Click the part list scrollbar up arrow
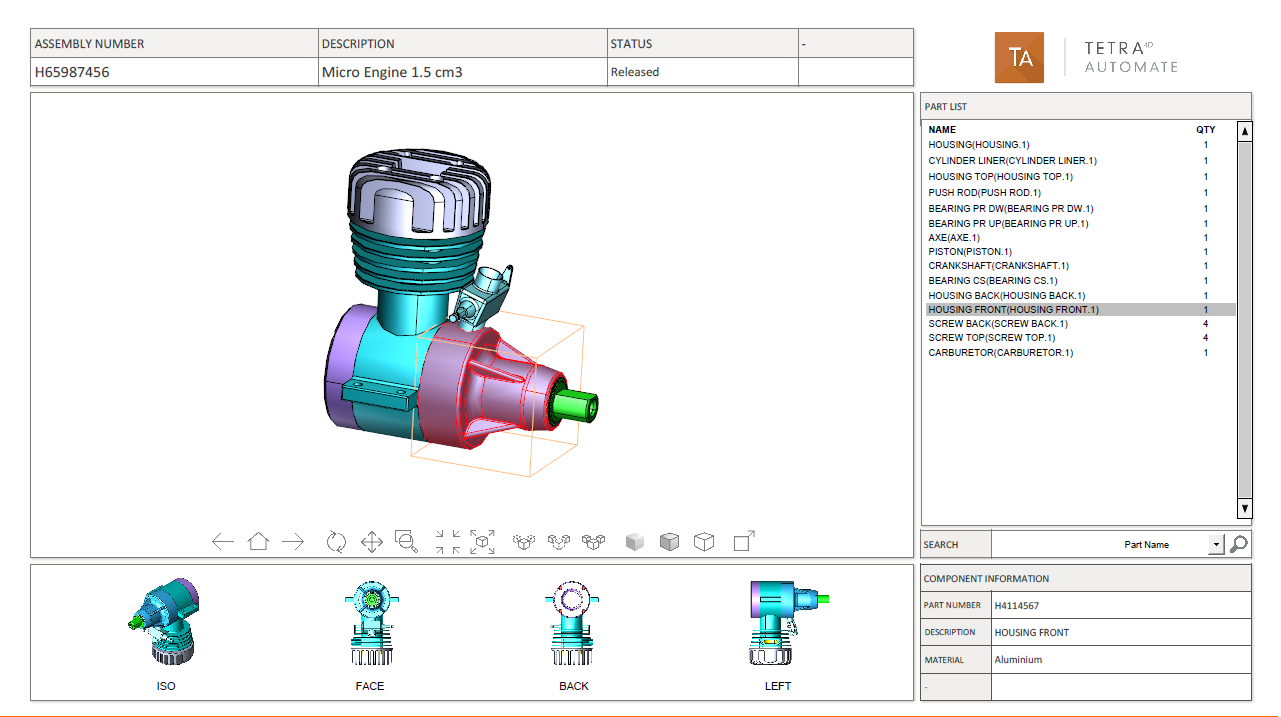Screen dimensions: 1281x717 pyautogui.click(x=1245, y=131)
